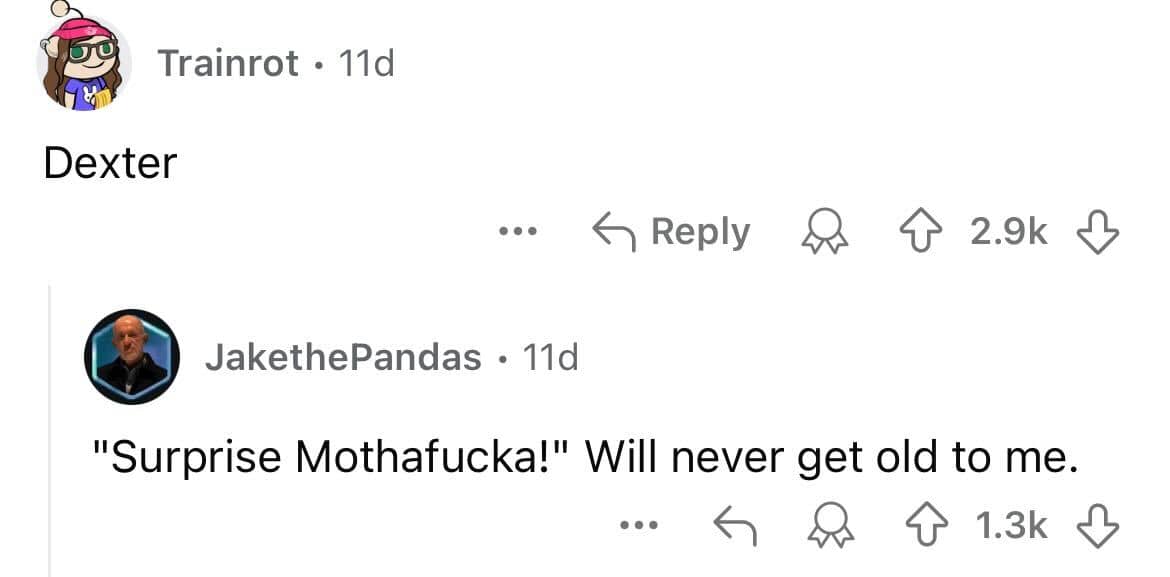Viewport: 1170px width, 577px height.
Task: Collapse thread using the left vertical line
Action: (x=50, y=430)
